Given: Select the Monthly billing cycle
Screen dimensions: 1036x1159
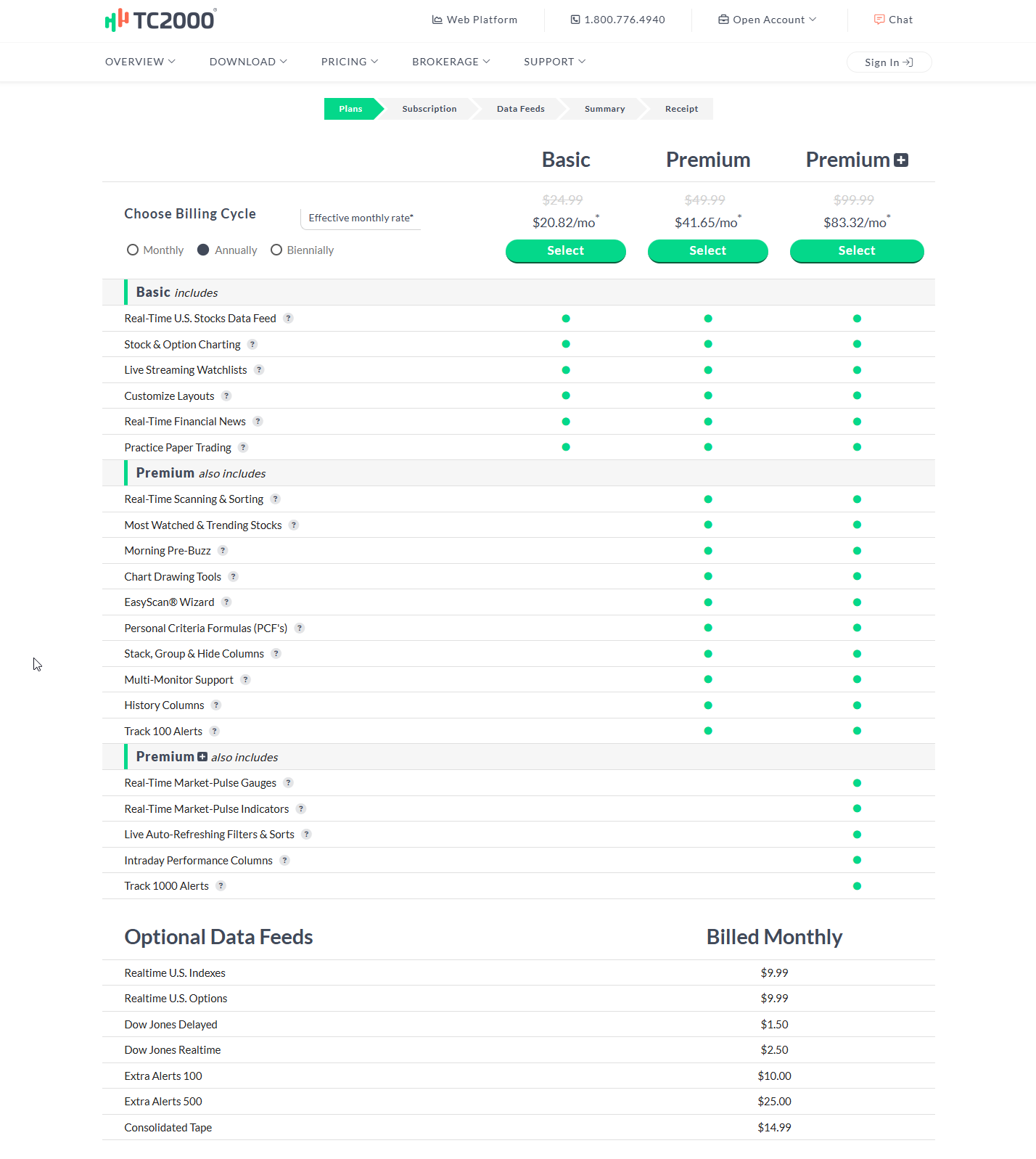Looking at the screenshot, I should pyautogui.click(x=133, y=250).
